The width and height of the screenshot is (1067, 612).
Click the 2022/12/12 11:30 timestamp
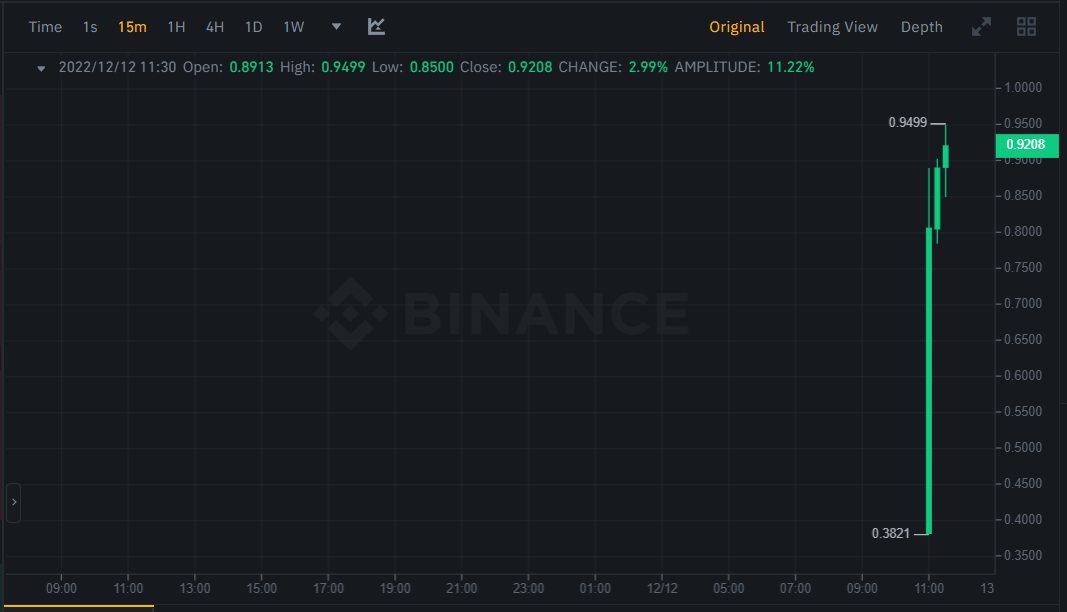[x=117, y=67]
